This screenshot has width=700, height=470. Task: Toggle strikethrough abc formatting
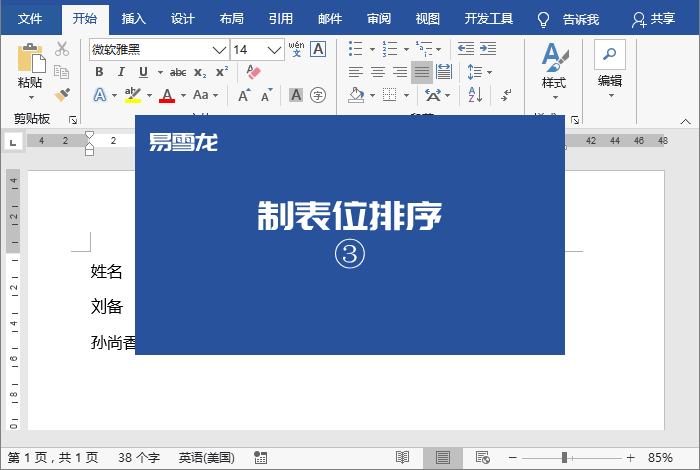(x=178, y=72)
